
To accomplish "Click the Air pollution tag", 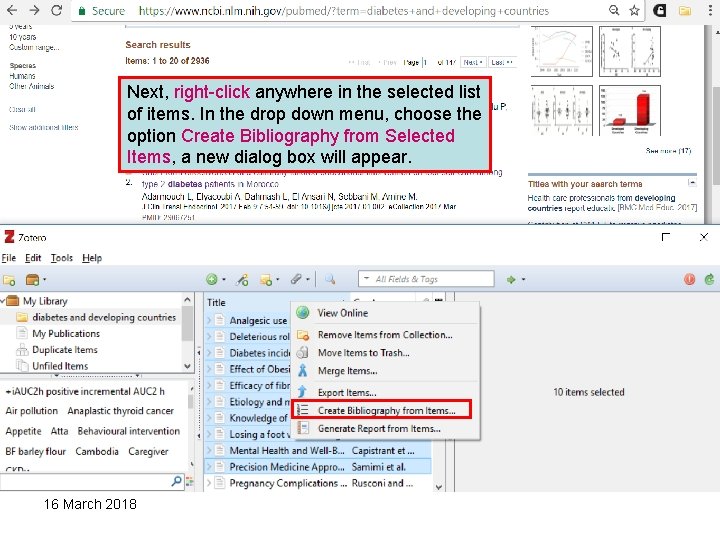I will 32,411.
